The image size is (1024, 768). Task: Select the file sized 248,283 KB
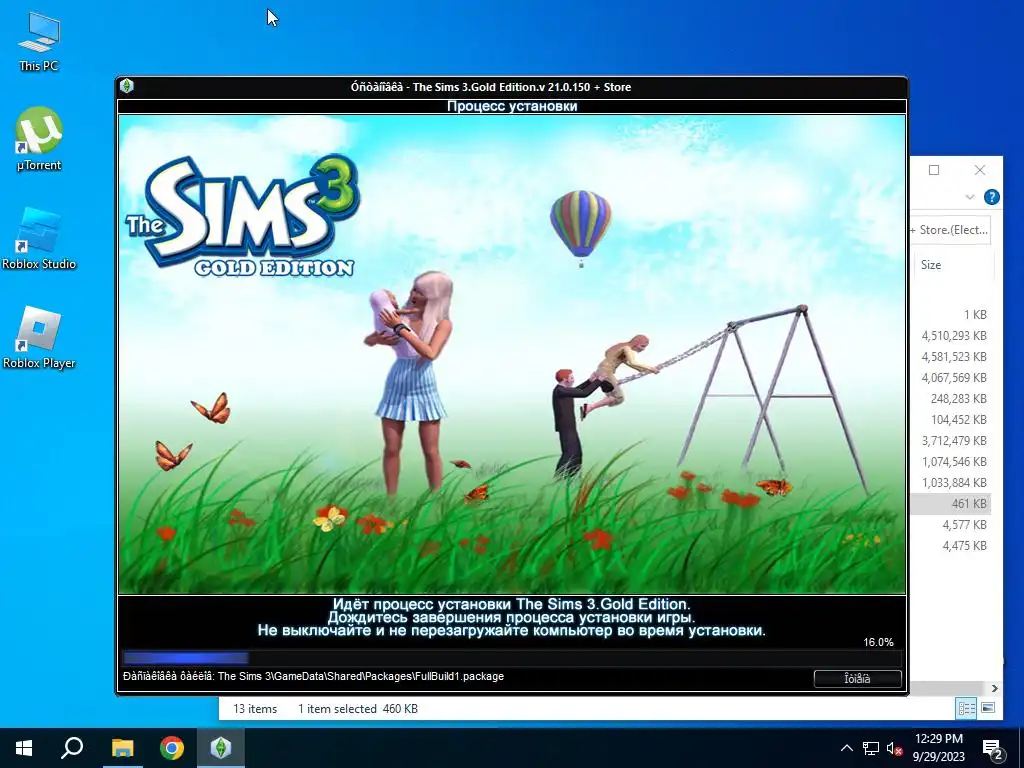[952, 398]
